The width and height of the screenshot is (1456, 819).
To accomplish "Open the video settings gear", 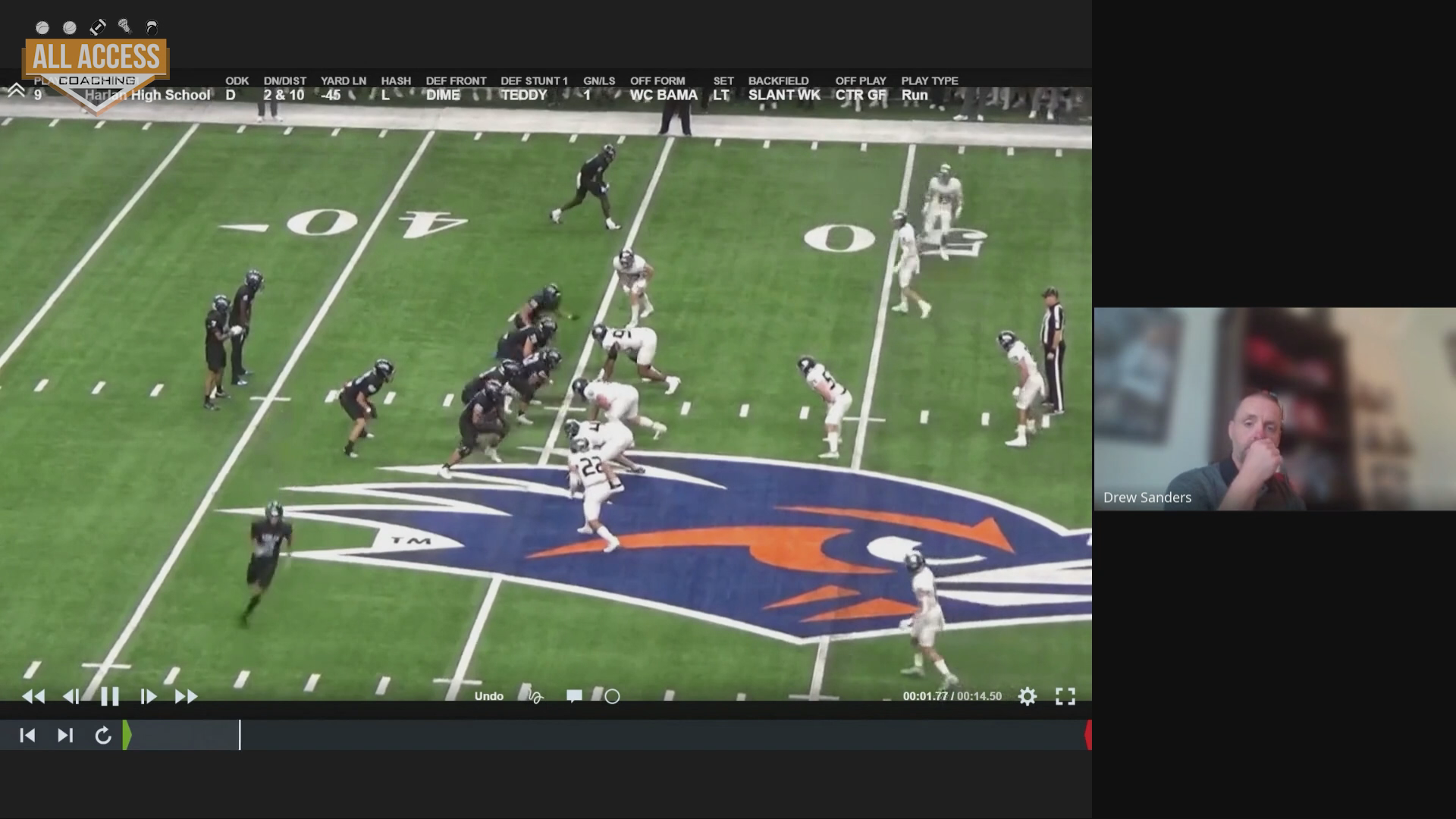I will [1027, 696].
